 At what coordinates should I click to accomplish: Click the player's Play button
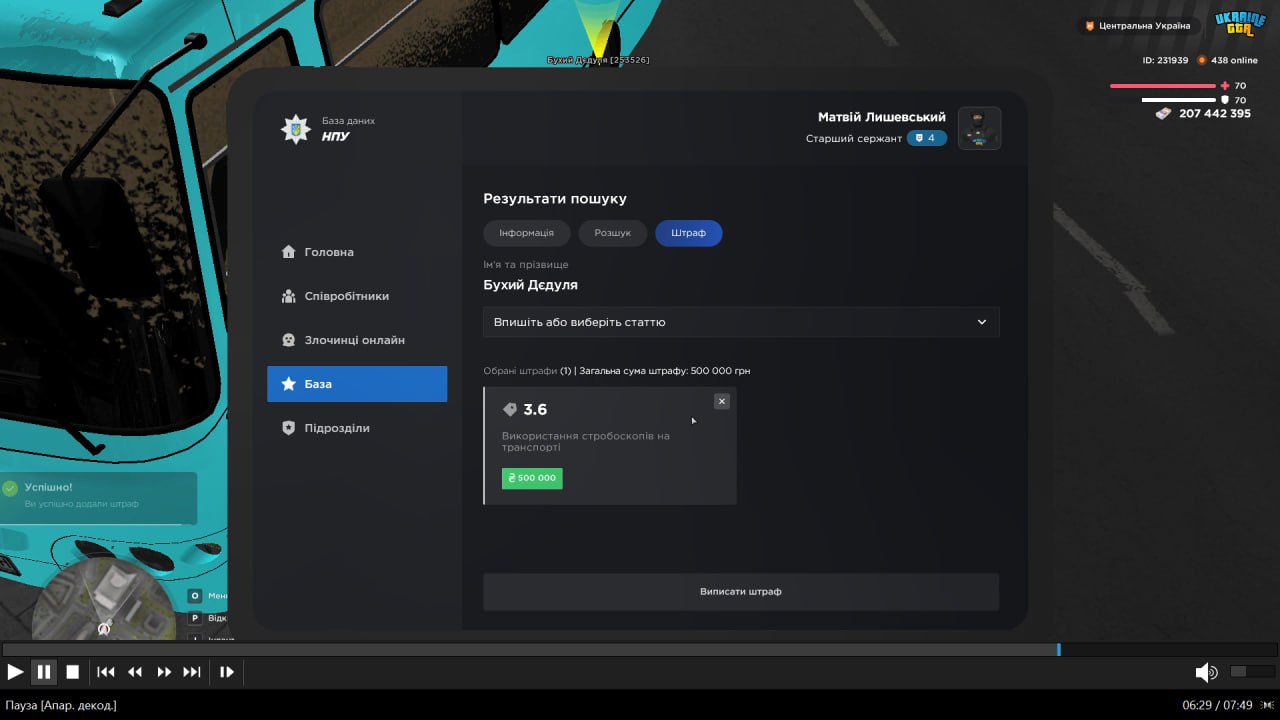(15, 672)
